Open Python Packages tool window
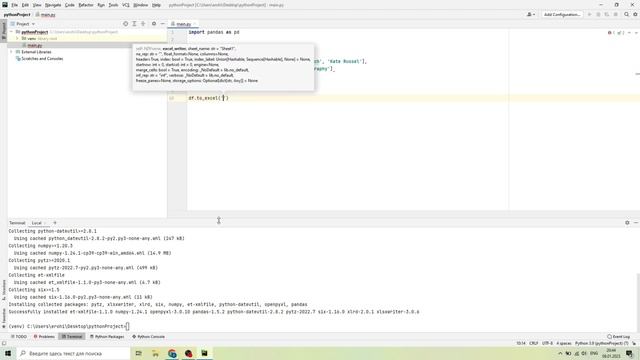640x360 pixels. coord(107,337)
